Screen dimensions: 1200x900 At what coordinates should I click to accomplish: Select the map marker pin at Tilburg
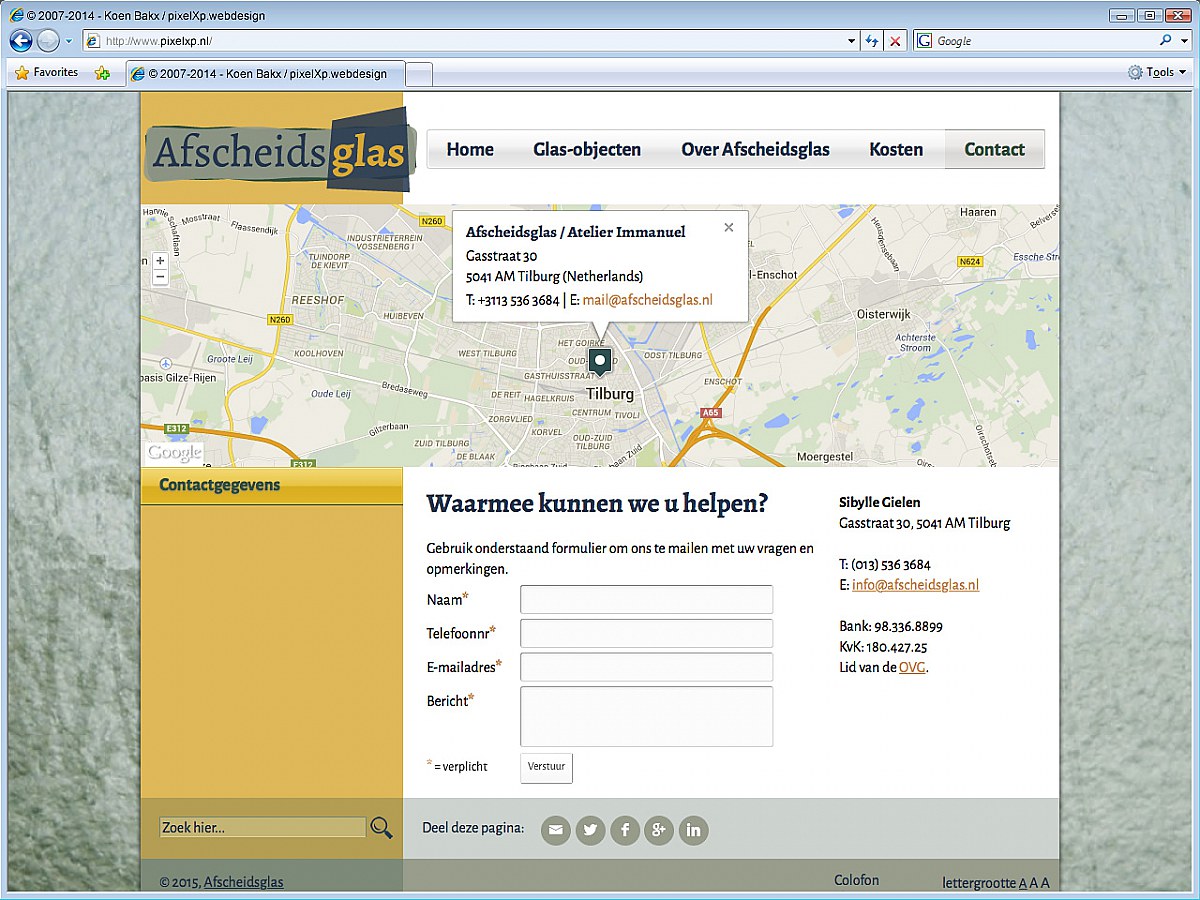click(x=599, y=362)
